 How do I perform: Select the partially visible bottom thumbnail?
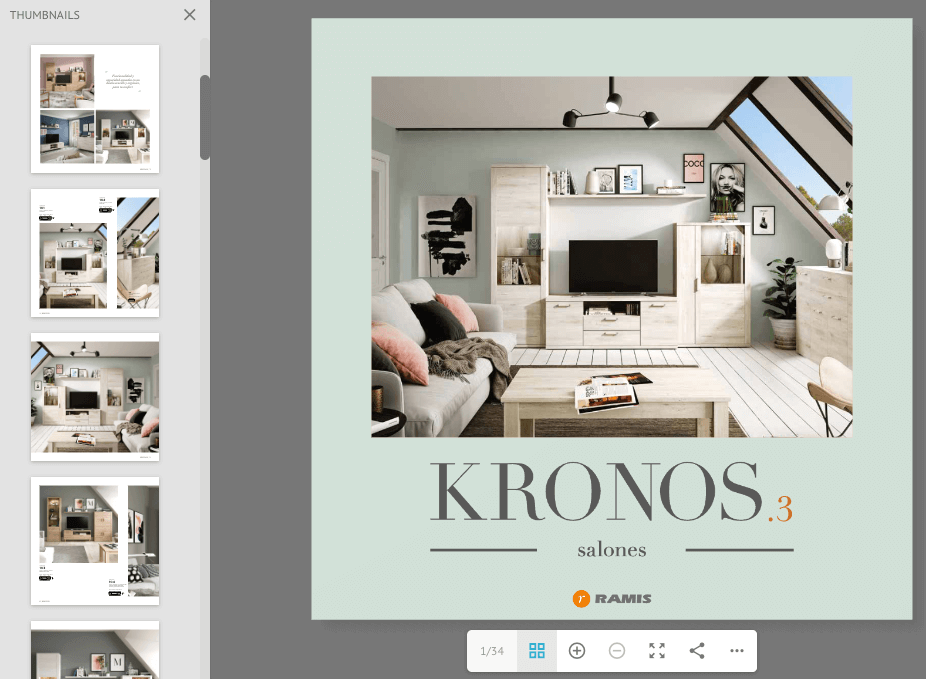click(x=95, y=650)
